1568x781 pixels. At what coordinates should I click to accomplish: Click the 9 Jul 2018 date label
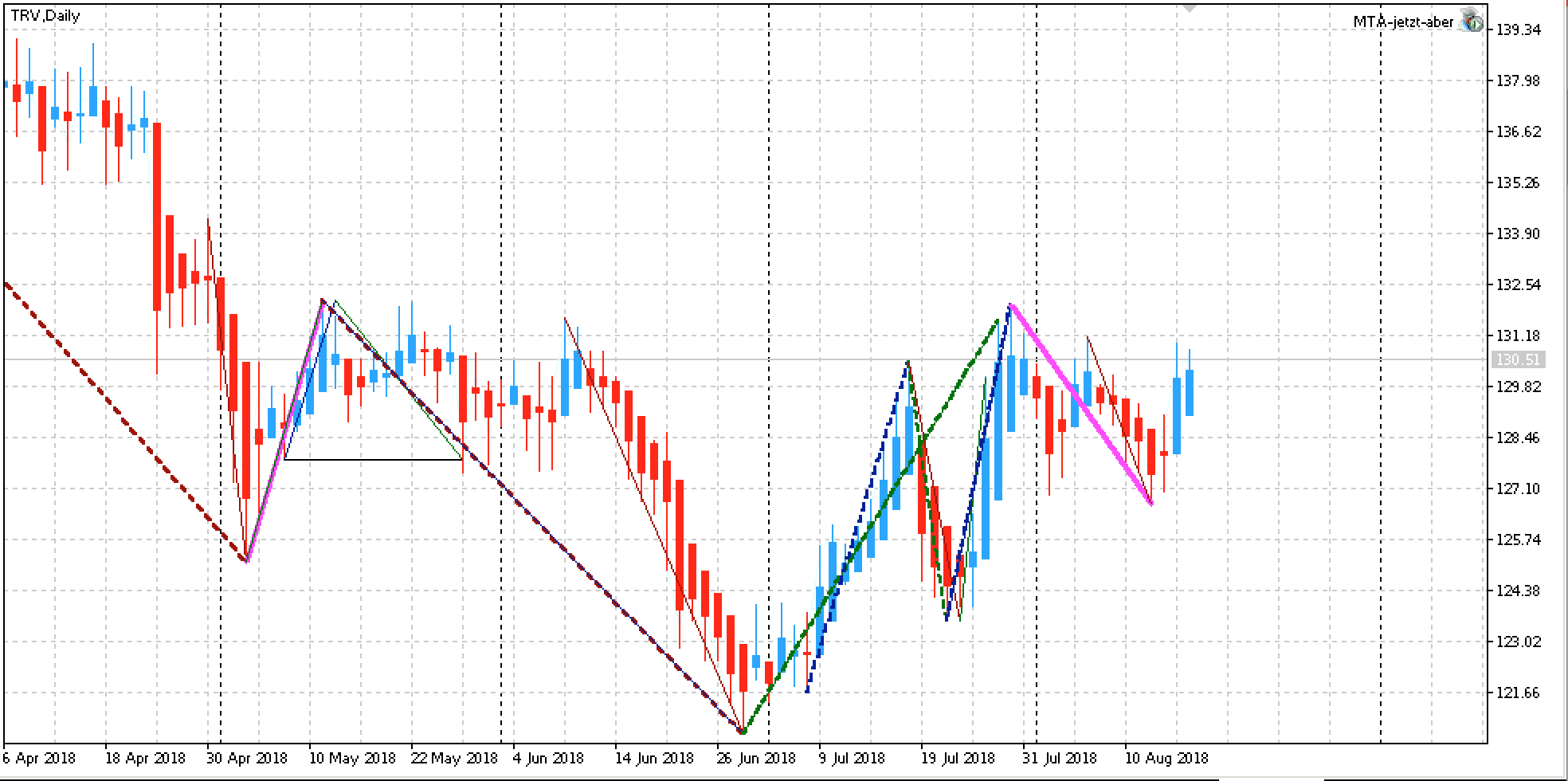click(852, 758)
